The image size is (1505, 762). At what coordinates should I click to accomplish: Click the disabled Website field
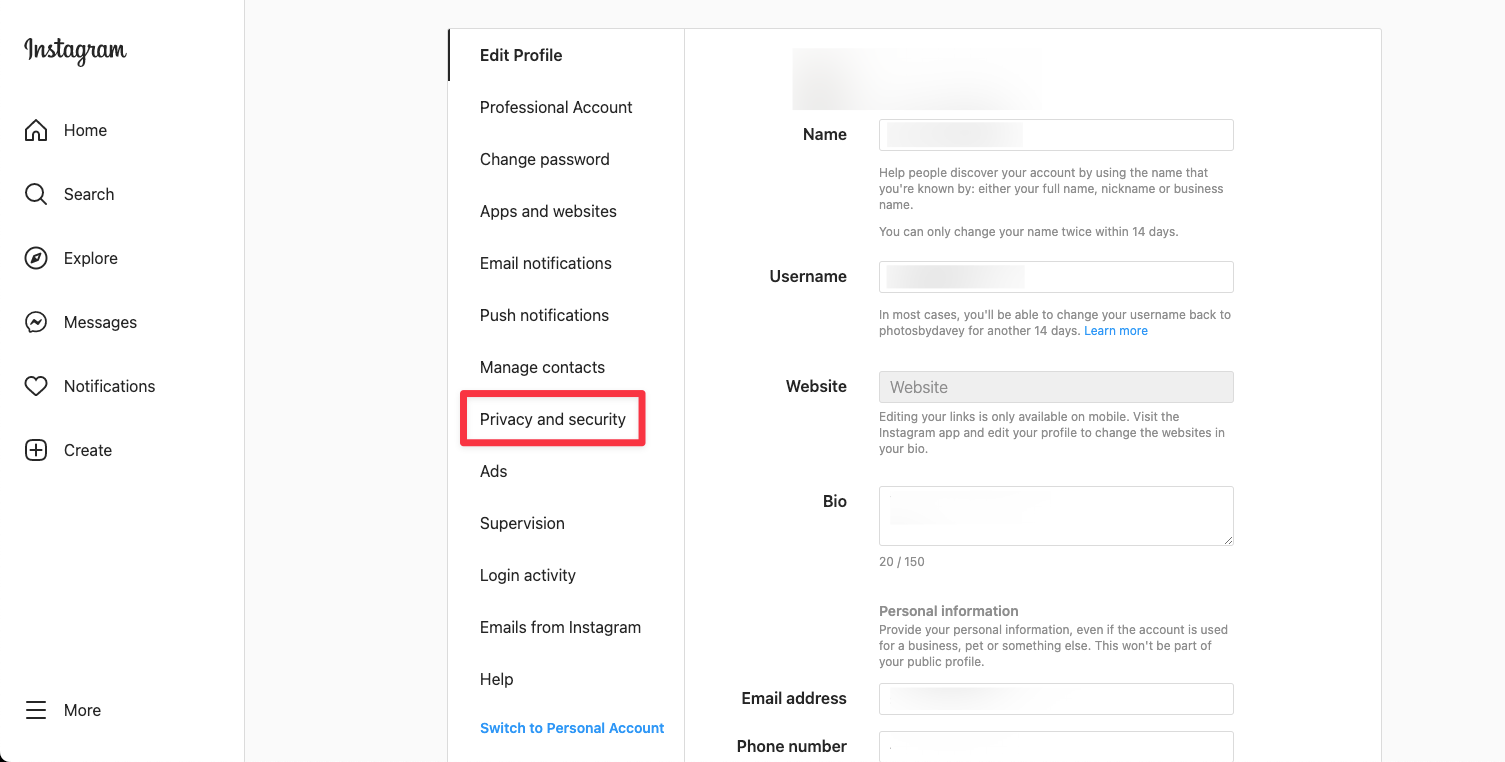coord(1056,387)
